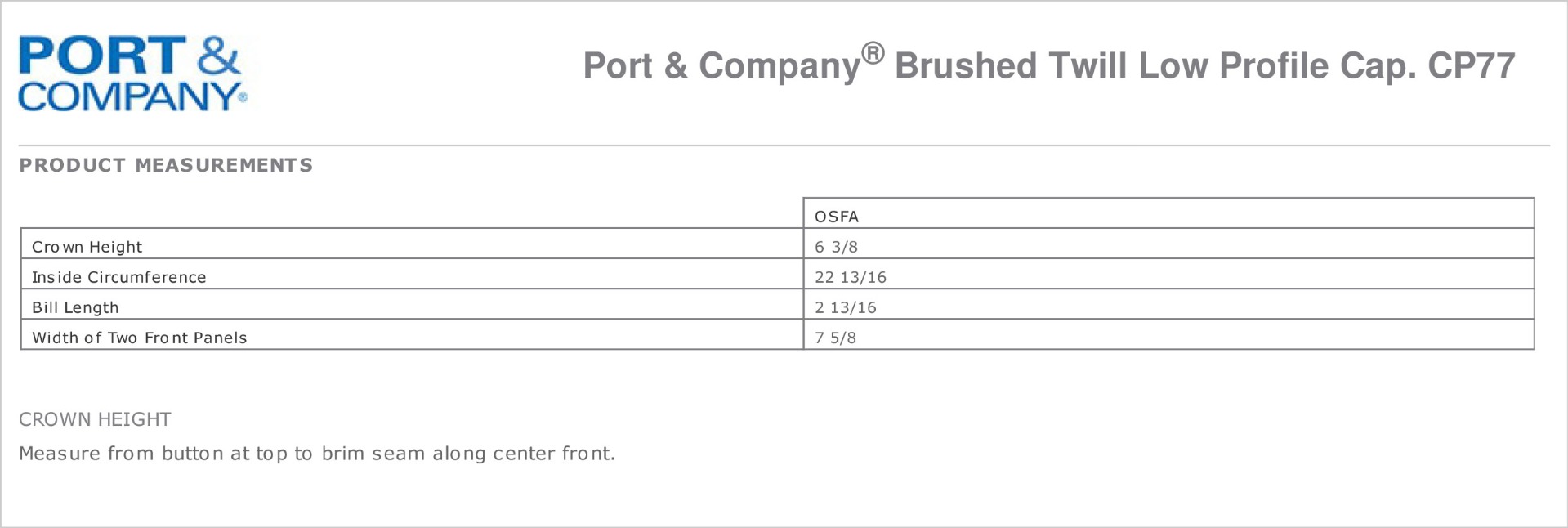Select the OSFA column header
The image size is (1568, 528).
click(837, 217)
